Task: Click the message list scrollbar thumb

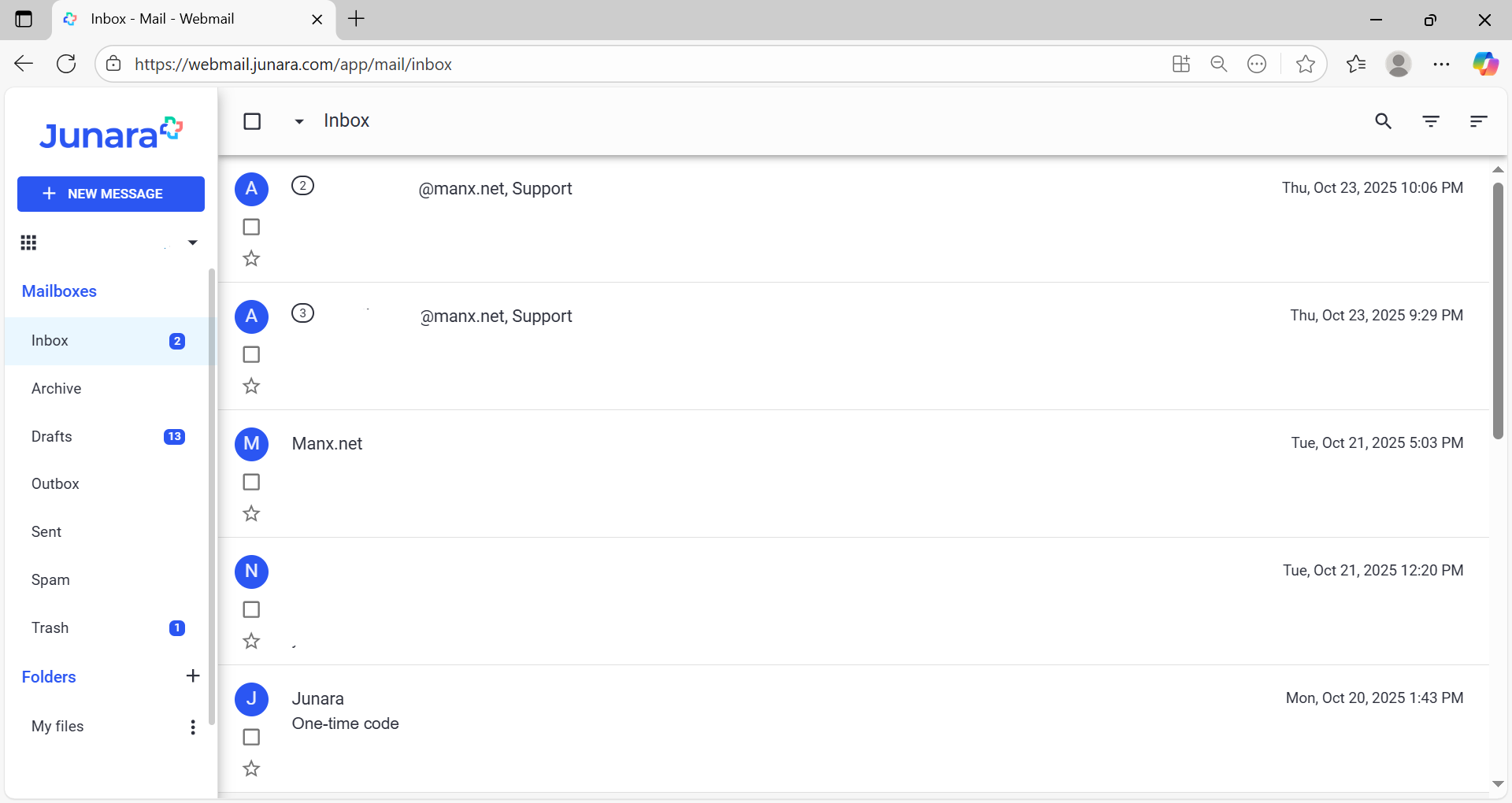Action: coord(1498,311)
